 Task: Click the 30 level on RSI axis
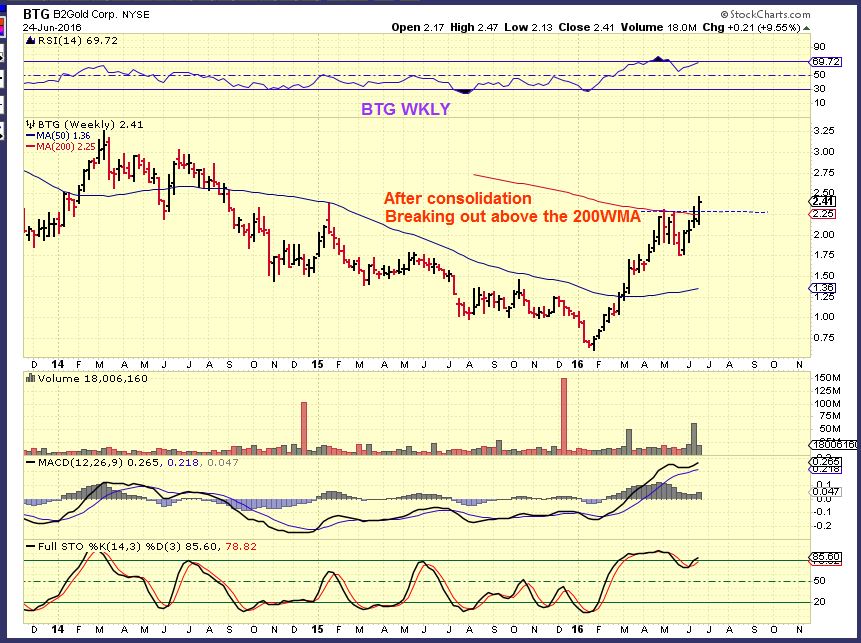pos(819,88)
